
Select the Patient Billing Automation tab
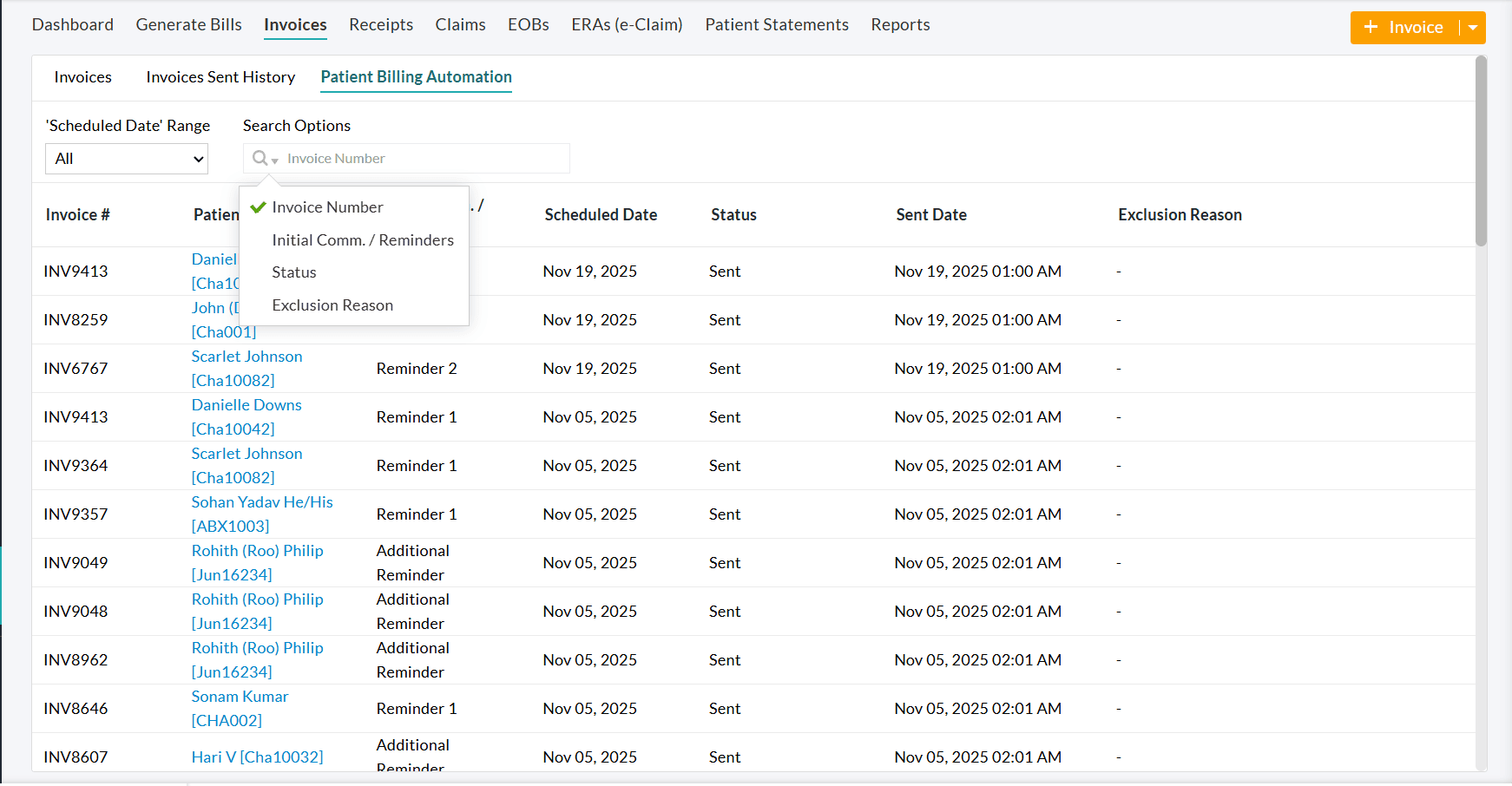coord(416,77)
